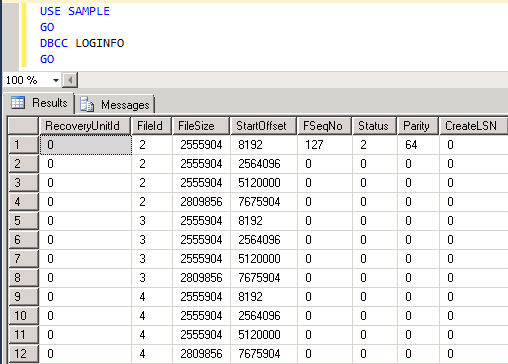Click Status value 2 in row 1
The height and width of the screenshot is (364, 508).
[374, 145]
